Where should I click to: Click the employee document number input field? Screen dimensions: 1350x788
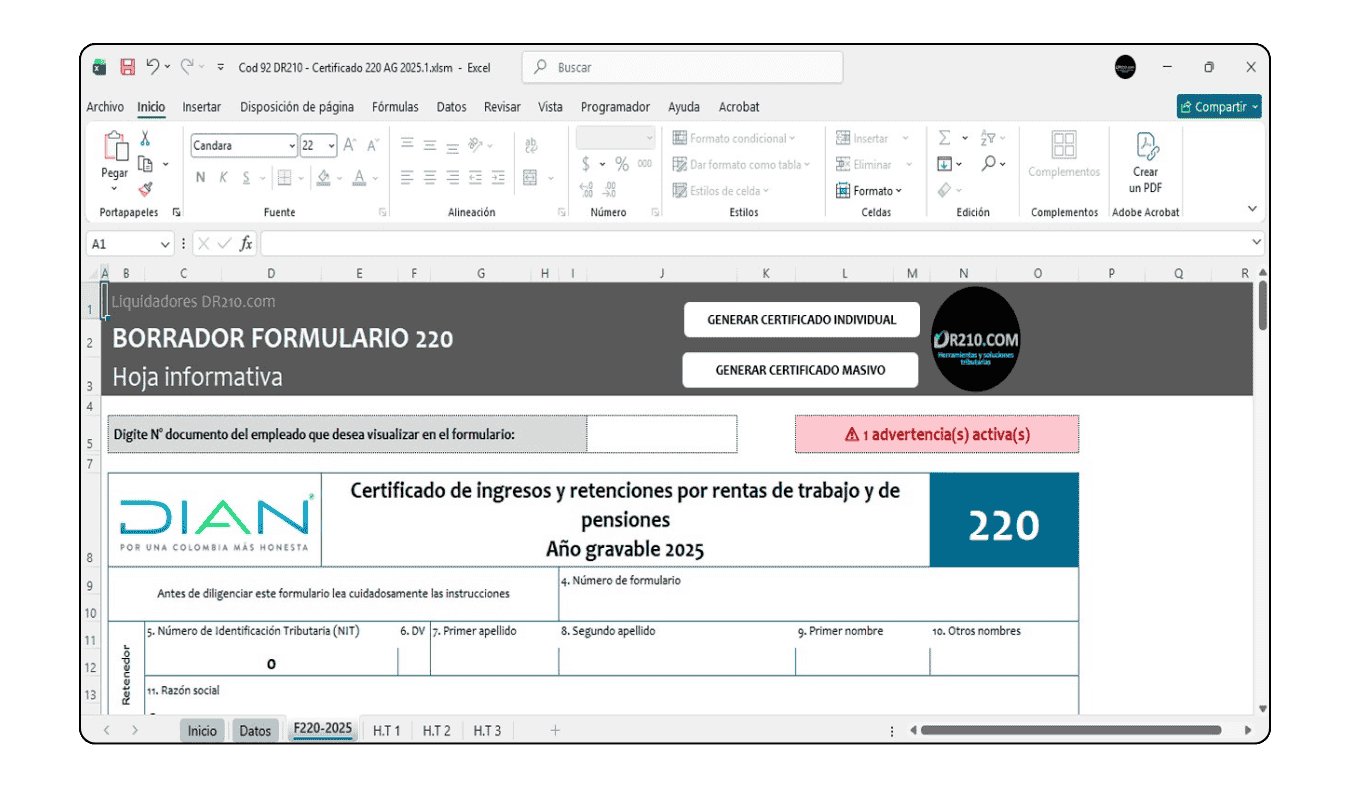pos(660,434)
